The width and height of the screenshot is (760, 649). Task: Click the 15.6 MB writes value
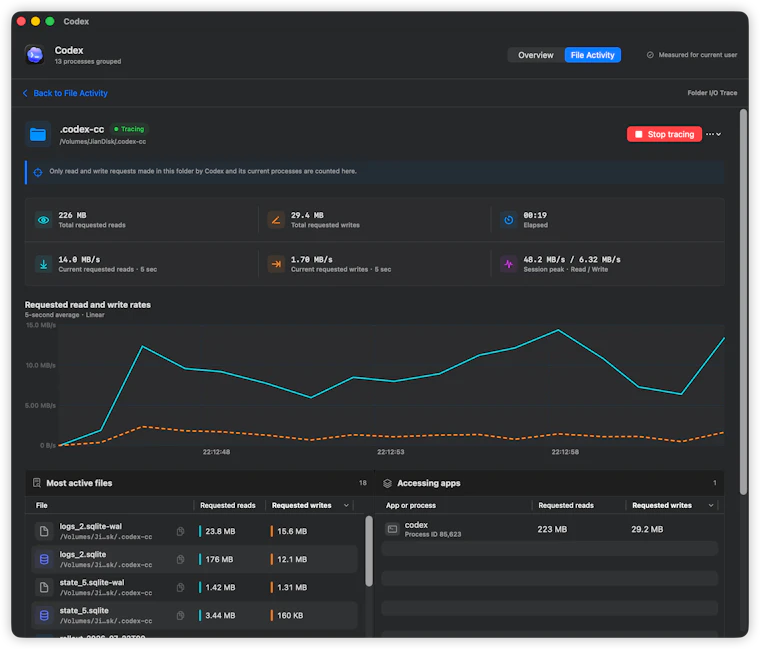292,531
